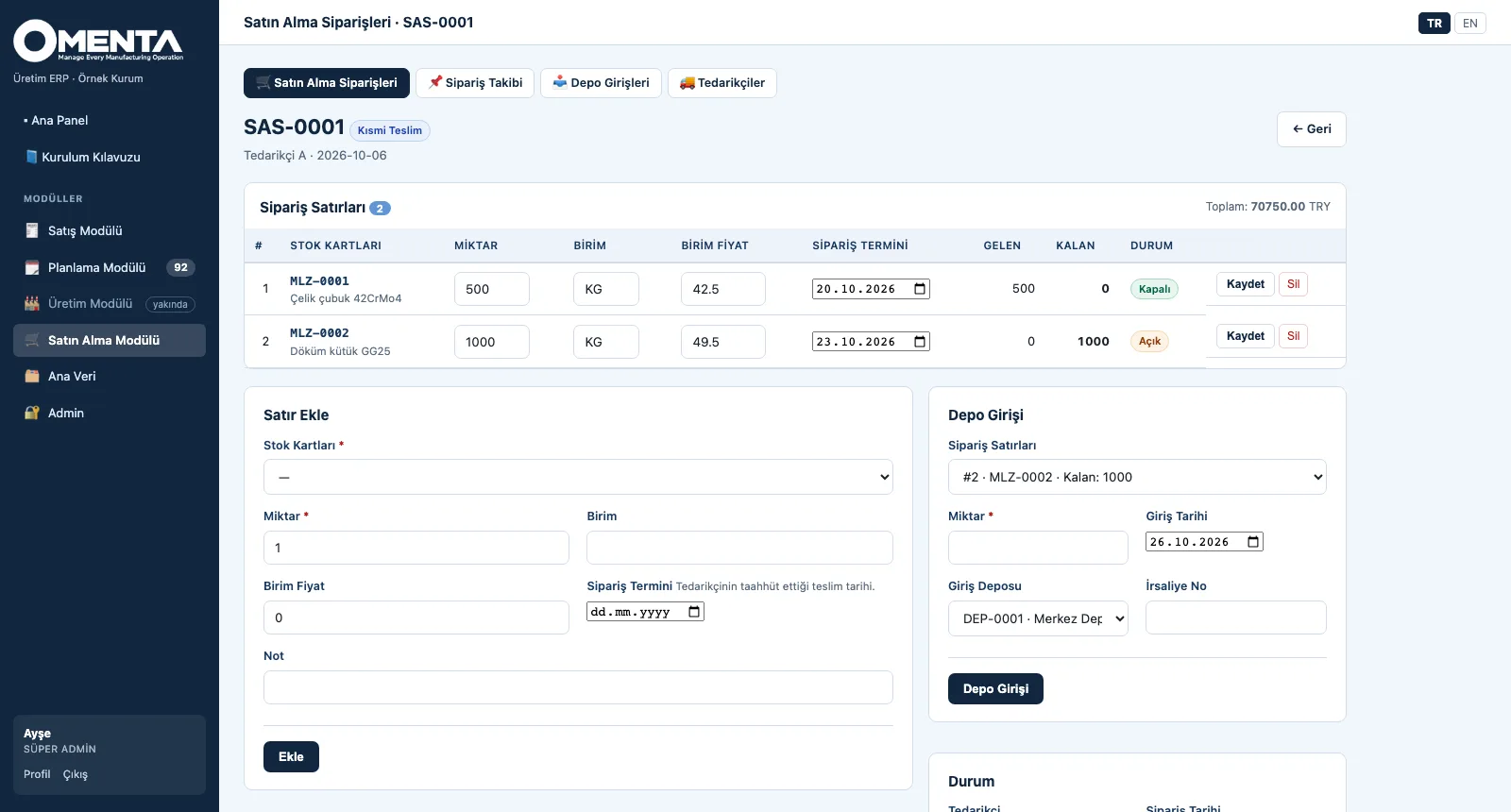Screen dimensions: 1511x812
Task: Switch to the Sipariş Takibi tab
Action: click(475, 83)
